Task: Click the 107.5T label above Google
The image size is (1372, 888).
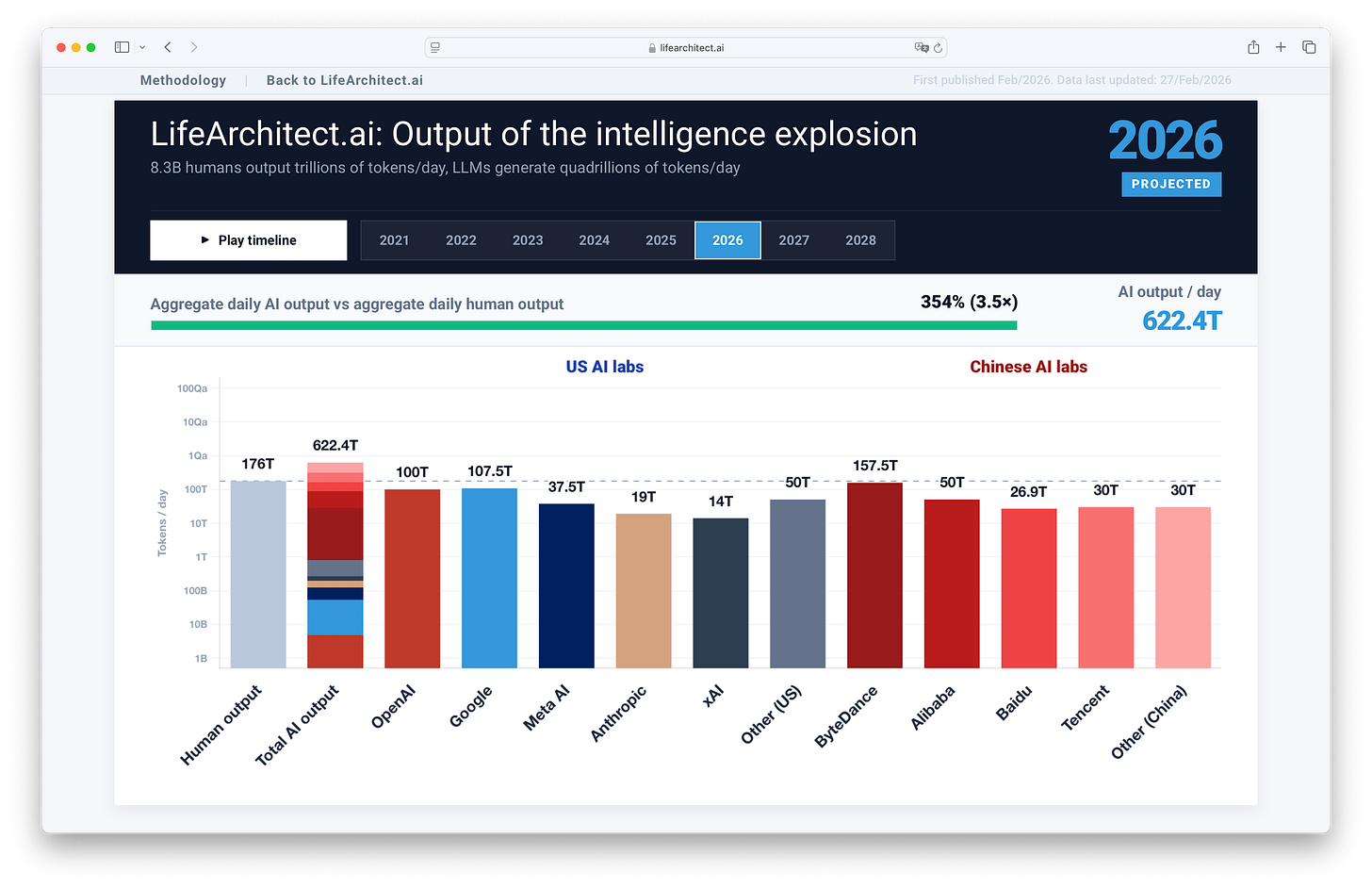Action: point(490,471)
